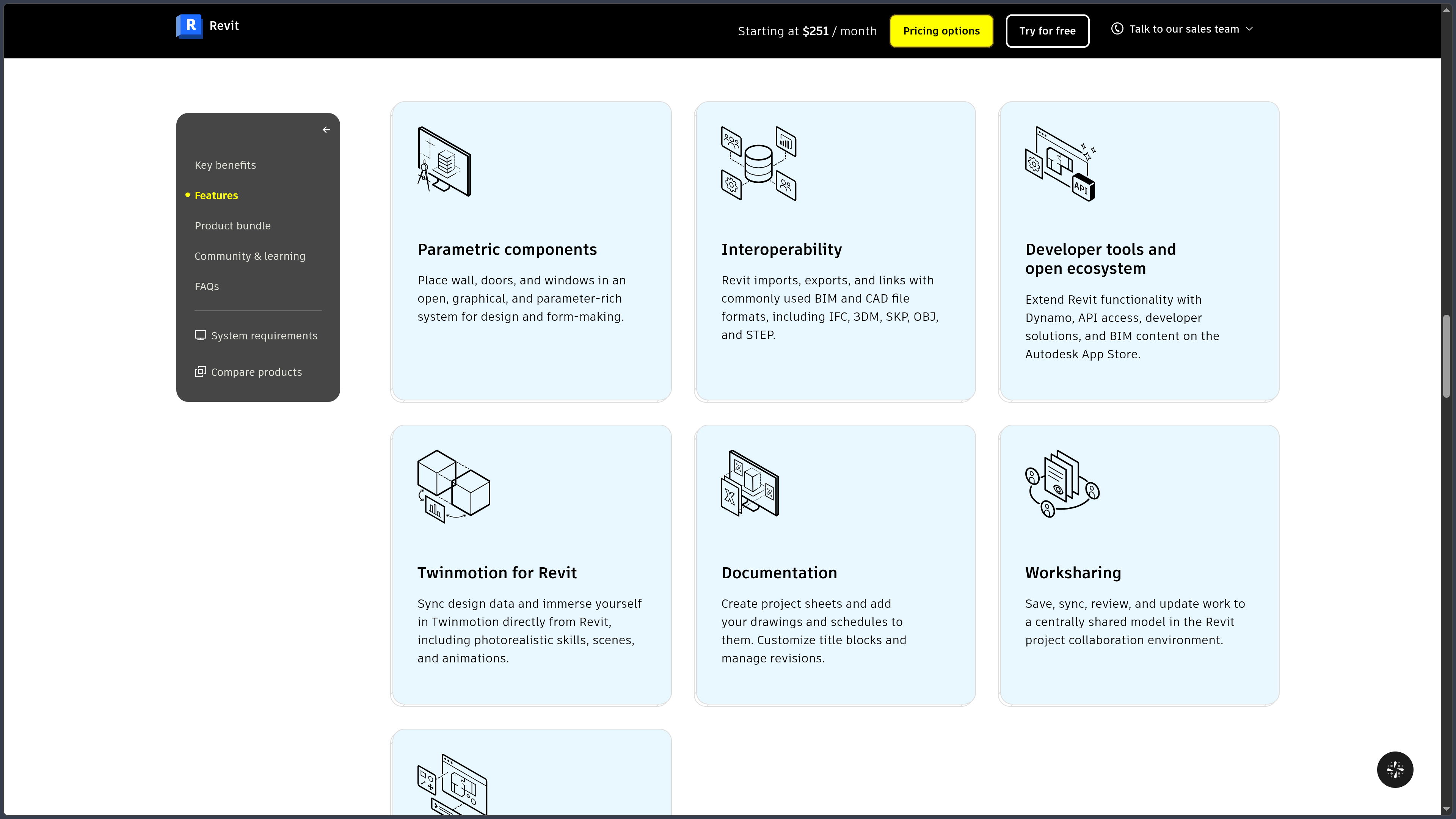Click the Twinmotion cubes icon

coord(454,486)
